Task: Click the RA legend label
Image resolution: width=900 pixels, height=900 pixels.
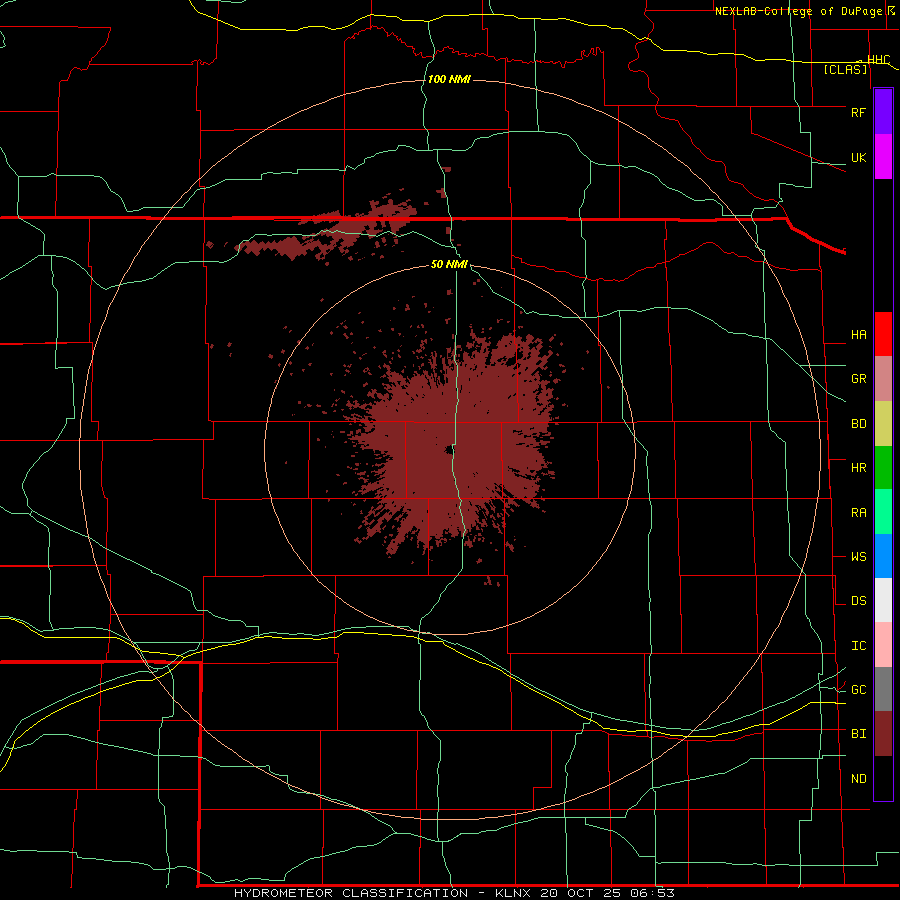Action: click(x=858, y=513)
